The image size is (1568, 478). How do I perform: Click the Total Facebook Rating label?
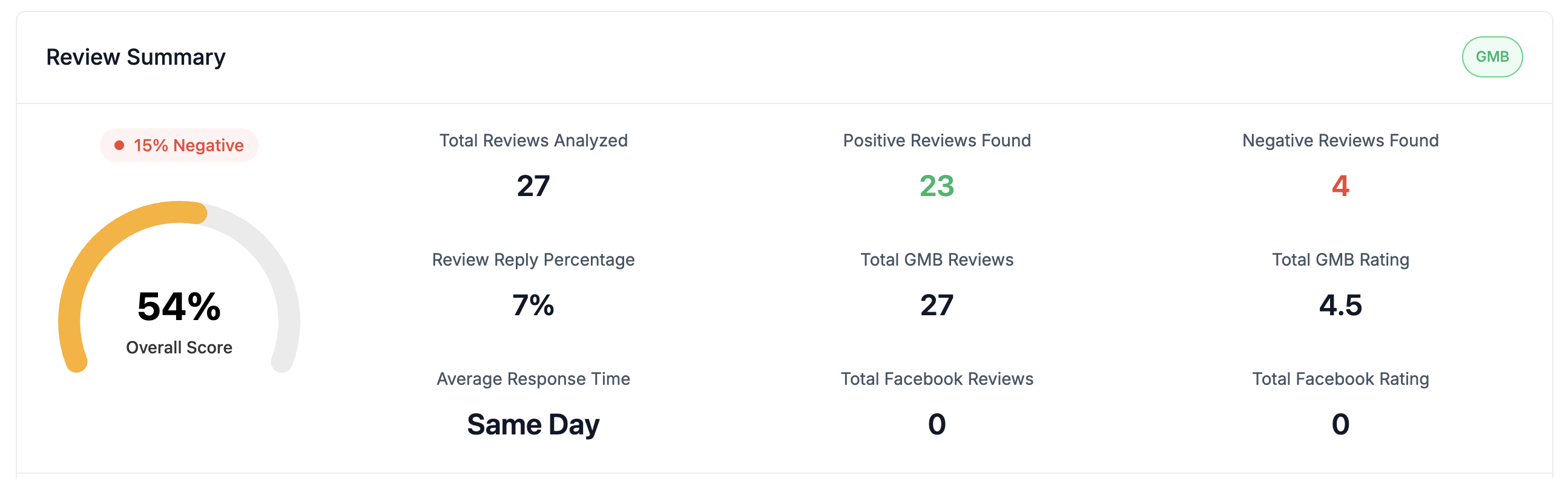coord(1340,379)
